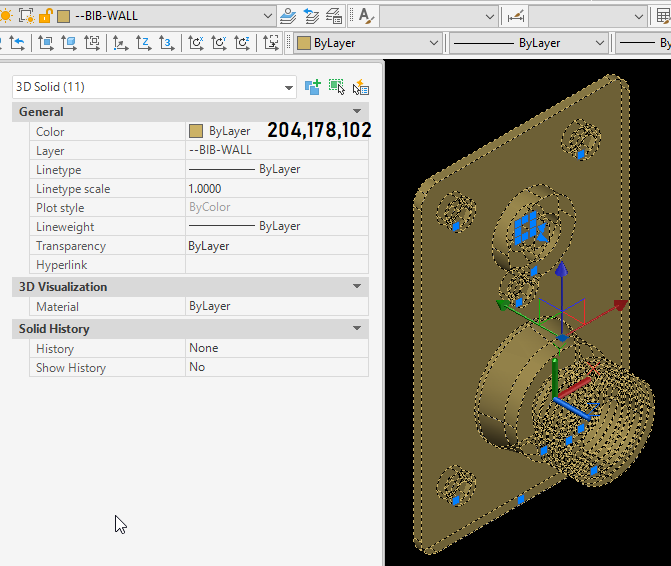Image resolution: width=671 pixels, height=566 pixels.
Task: Select the Color property label
Action: point(50,132)
